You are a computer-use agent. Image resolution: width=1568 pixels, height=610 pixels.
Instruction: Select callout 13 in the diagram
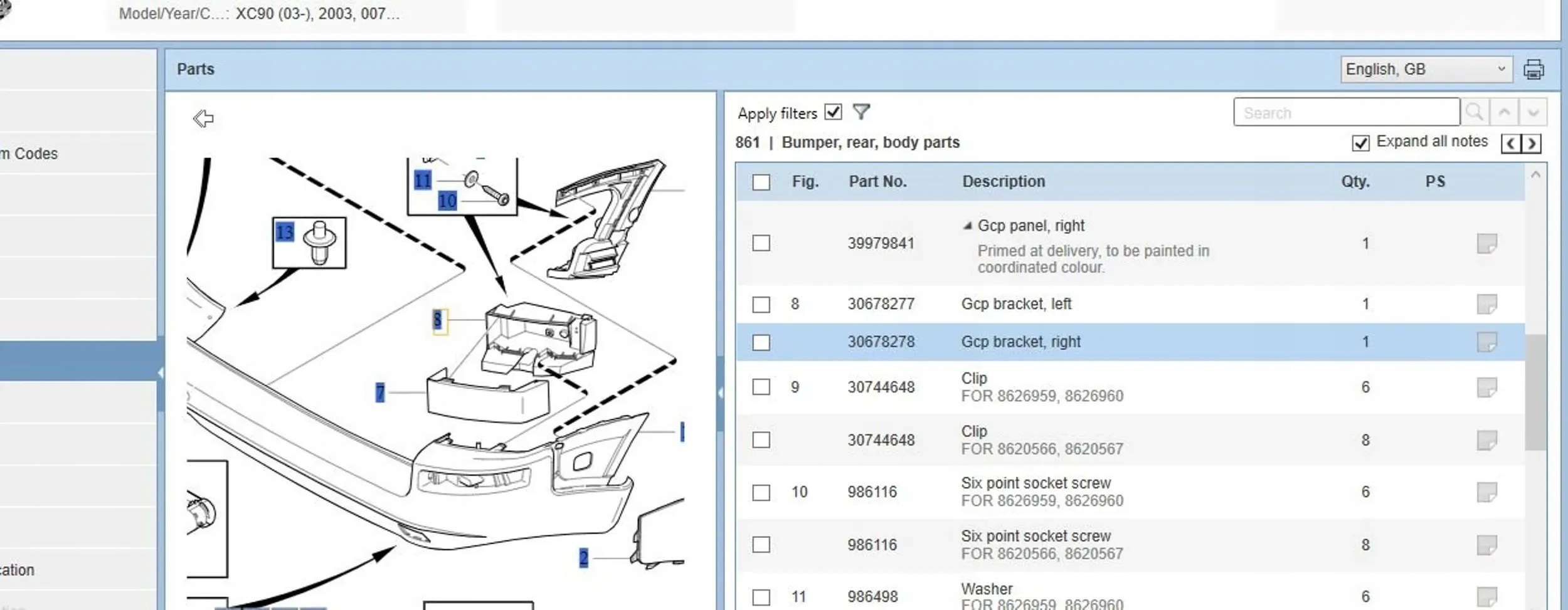[285, 233]
